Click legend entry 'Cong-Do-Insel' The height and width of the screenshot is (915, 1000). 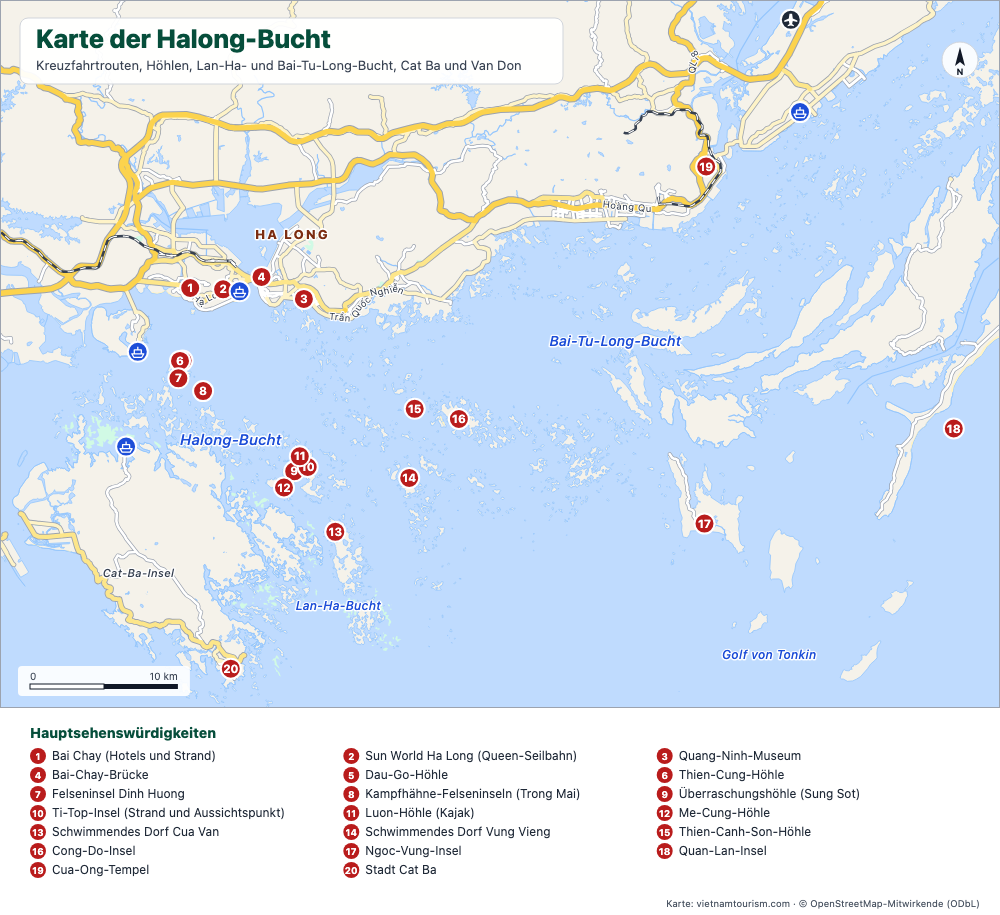point(83,851)
